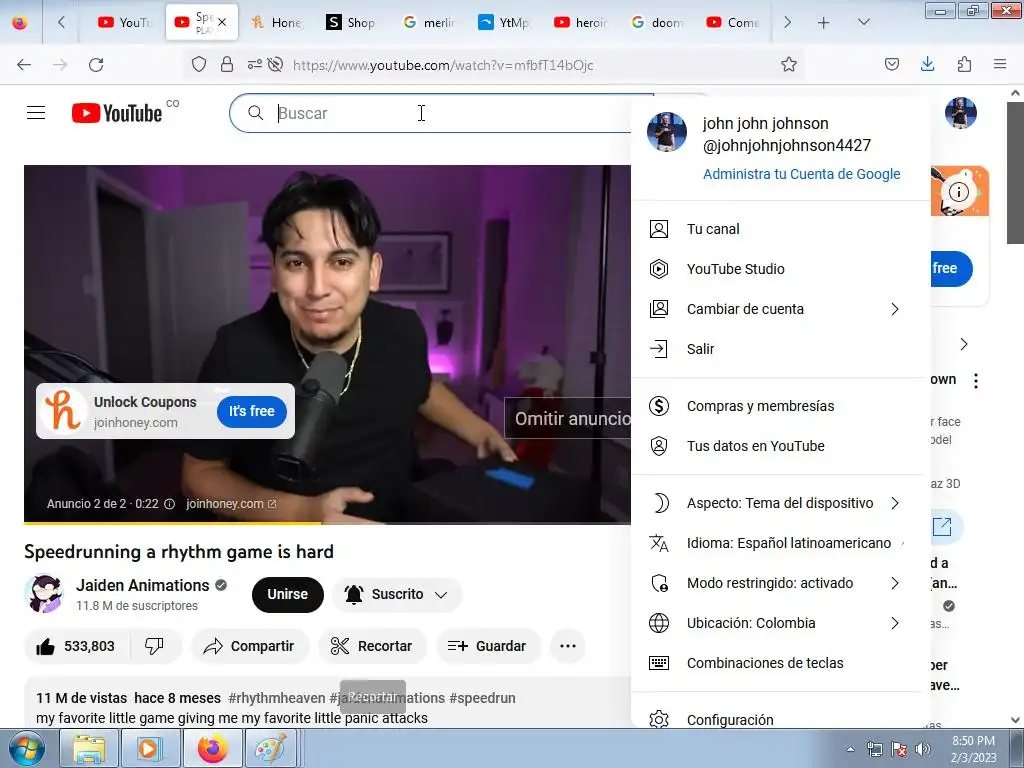Expand Ubicación: Colombia option
This screenshot has height=768, width=1024.
click(x=780, y=623)
